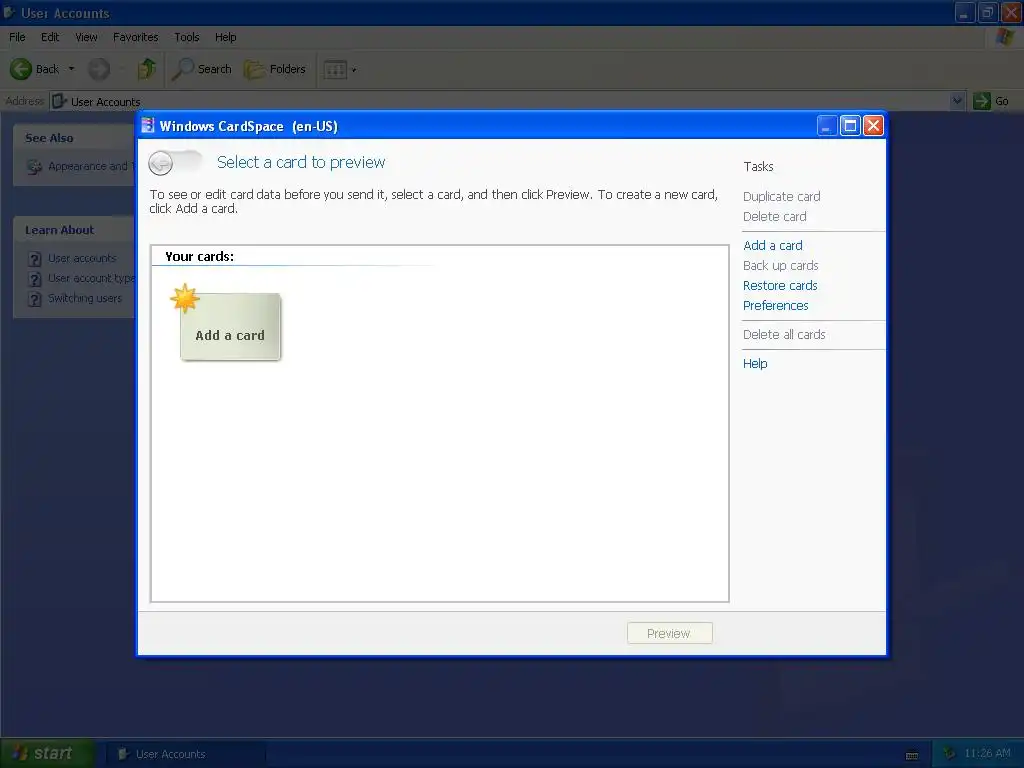The height and width of the screenshot is (768, 1024).
Task: Open Restore cards link
Action: (x=780, y=285)
